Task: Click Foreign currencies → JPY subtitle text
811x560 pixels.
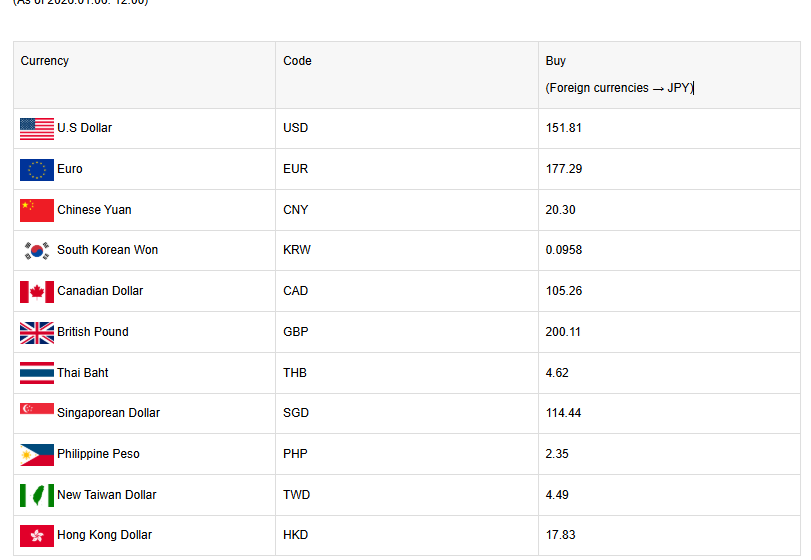Action: (x=618, y=88)
